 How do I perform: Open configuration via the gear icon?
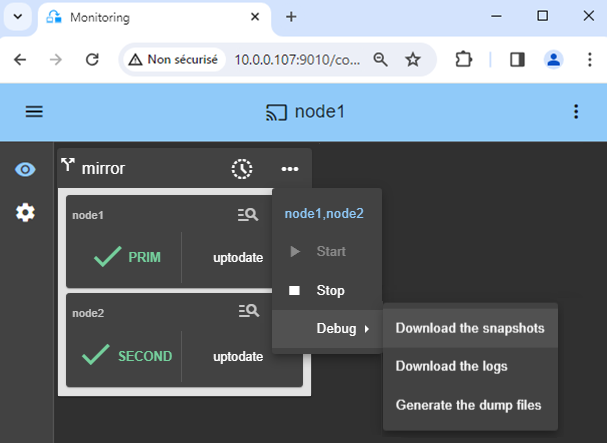[25, 212]
